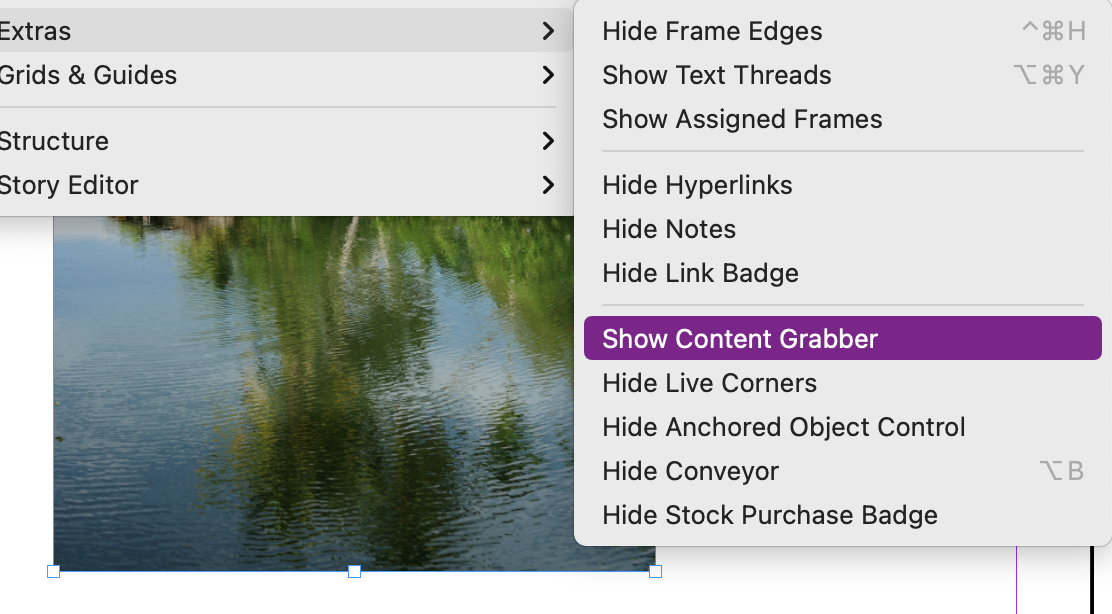Screen dimensions: 1112x614
Task: Select the pond reflection image frame
Action: [300, 400]
